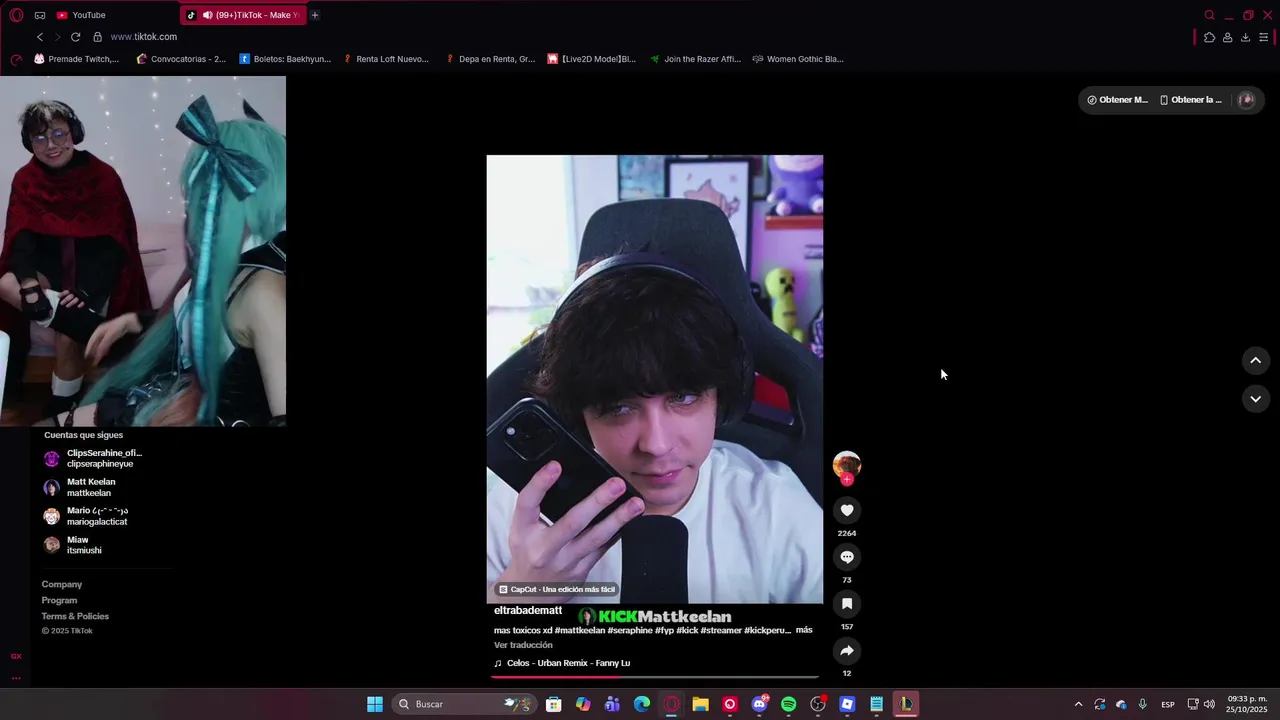
Task: Save the video with the bookmark icon
Action: (847, 604)
